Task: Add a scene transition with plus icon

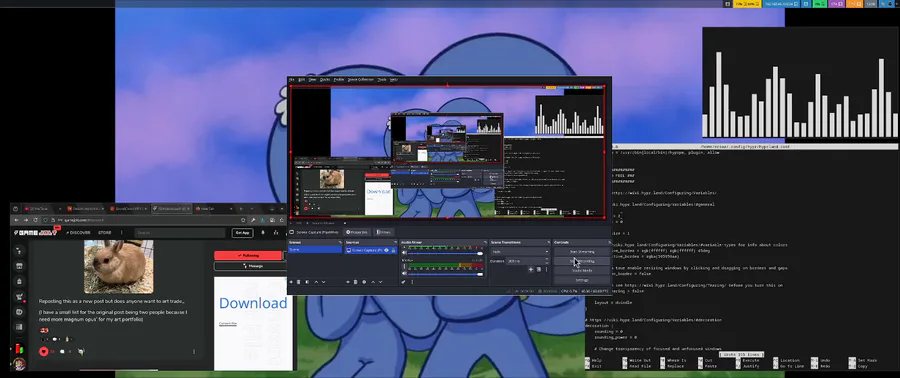Action: coord(531,269)
